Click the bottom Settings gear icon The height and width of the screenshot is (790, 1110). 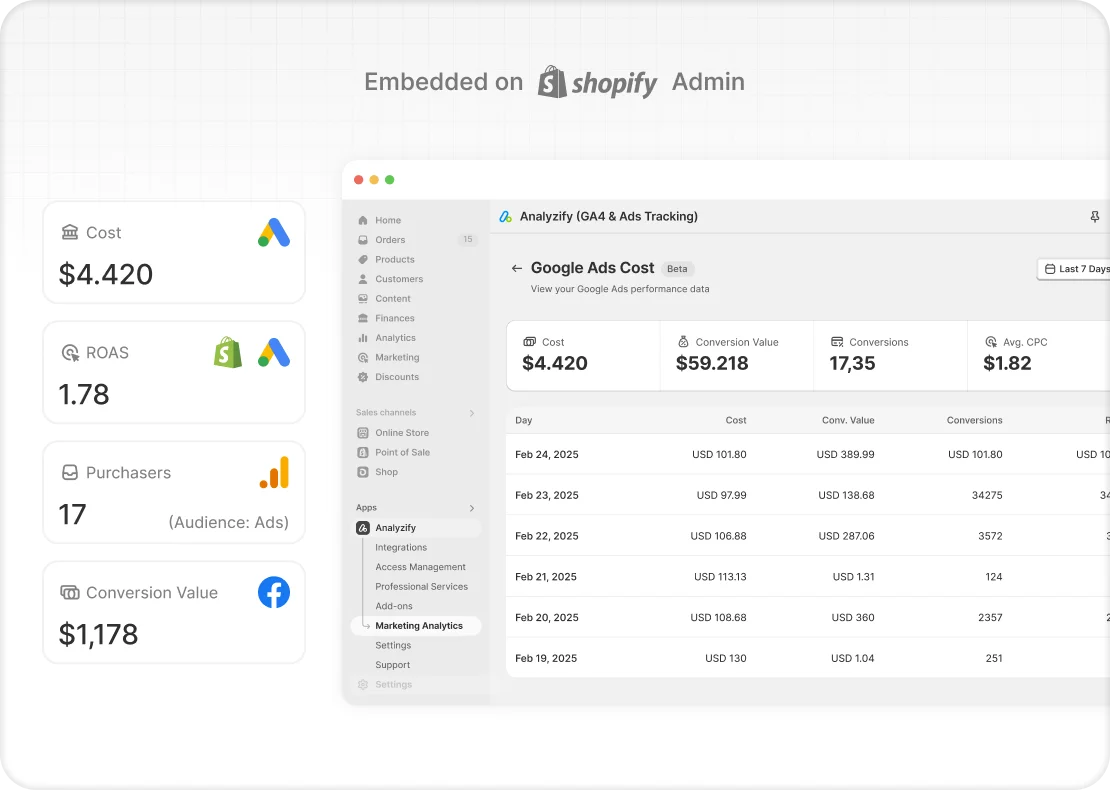click(362, 685)
